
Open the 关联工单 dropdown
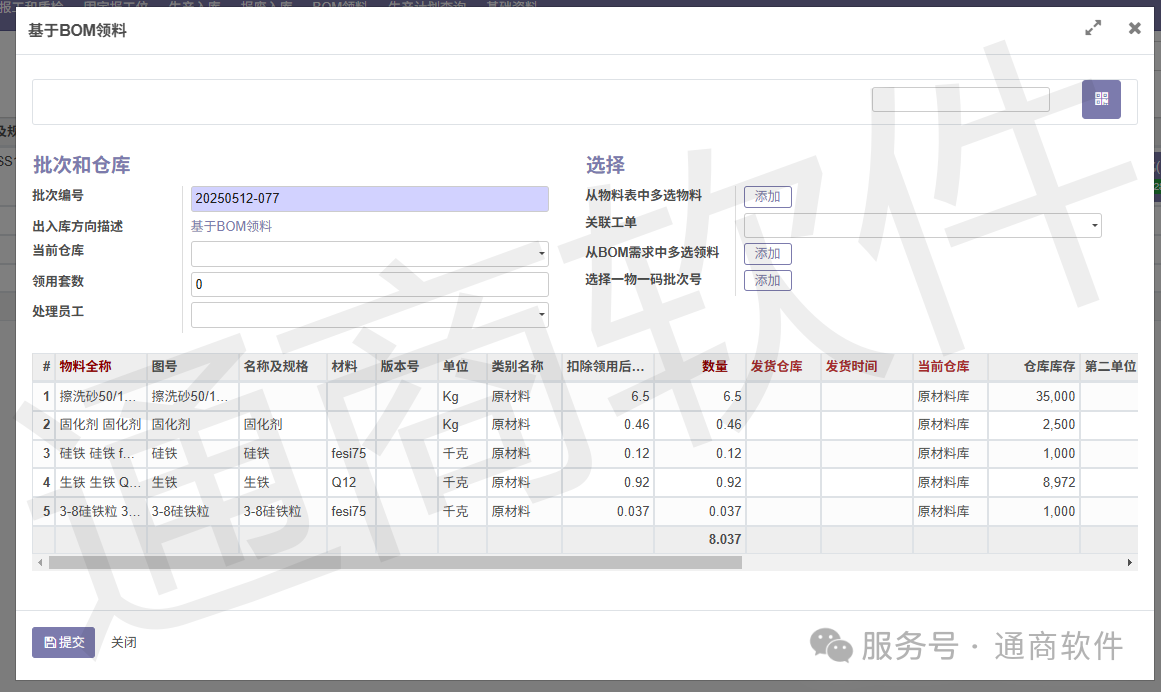point(922,225)
